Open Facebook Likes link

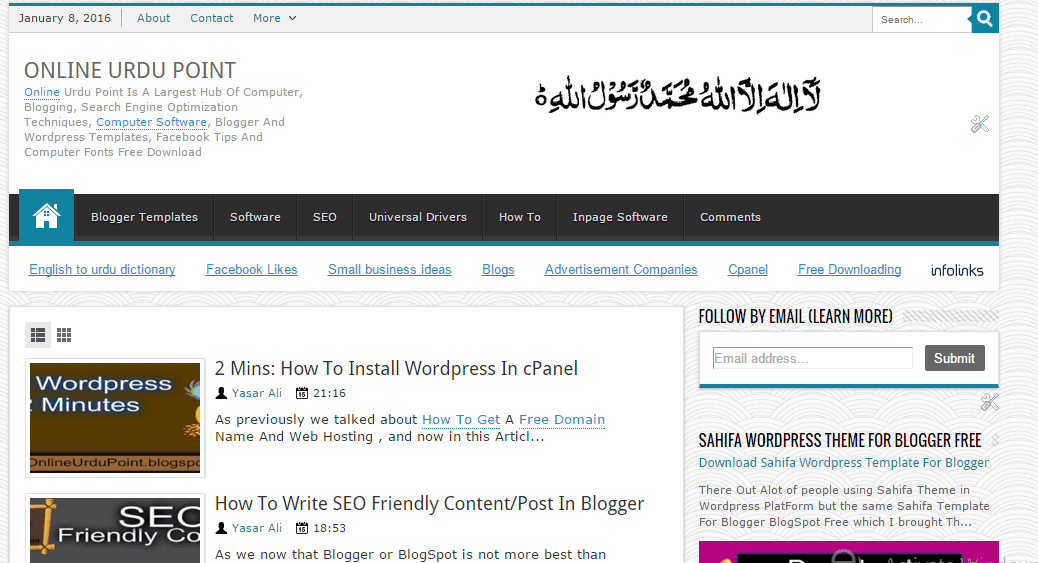(252, 270)
